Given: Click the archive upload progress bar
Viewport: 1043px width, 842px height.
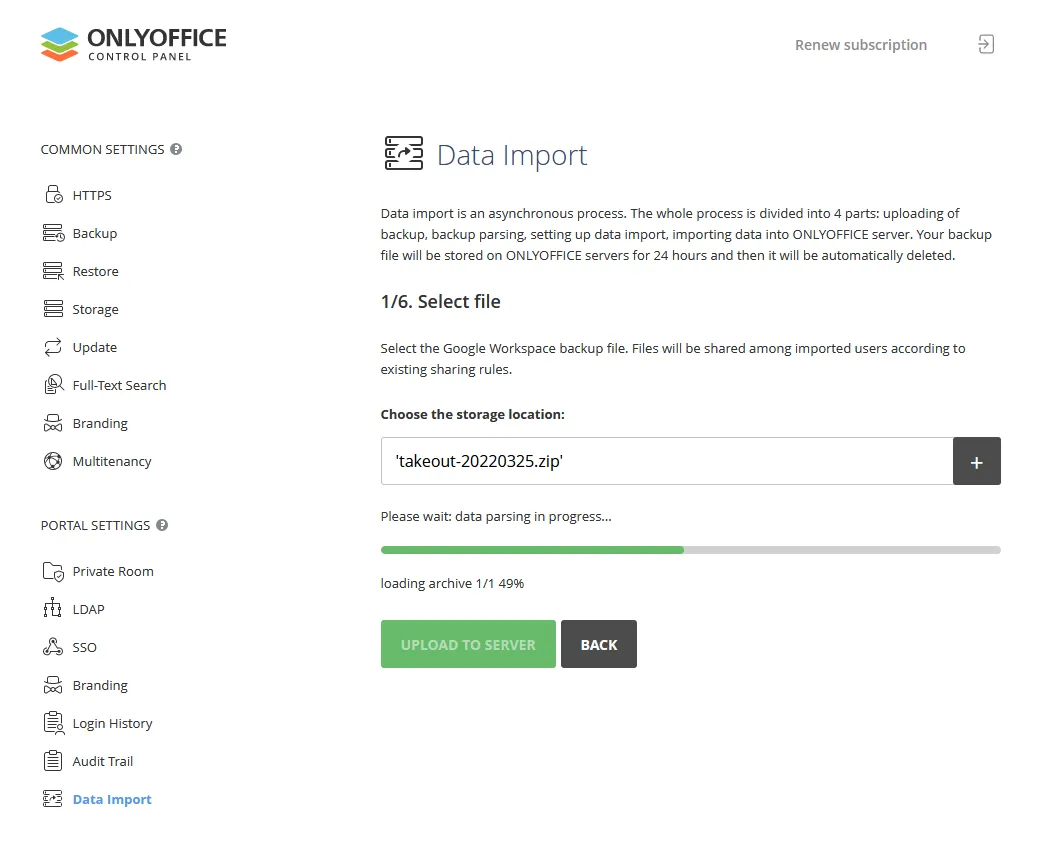Looking at the screenshot, I should [x=689, y=549].
